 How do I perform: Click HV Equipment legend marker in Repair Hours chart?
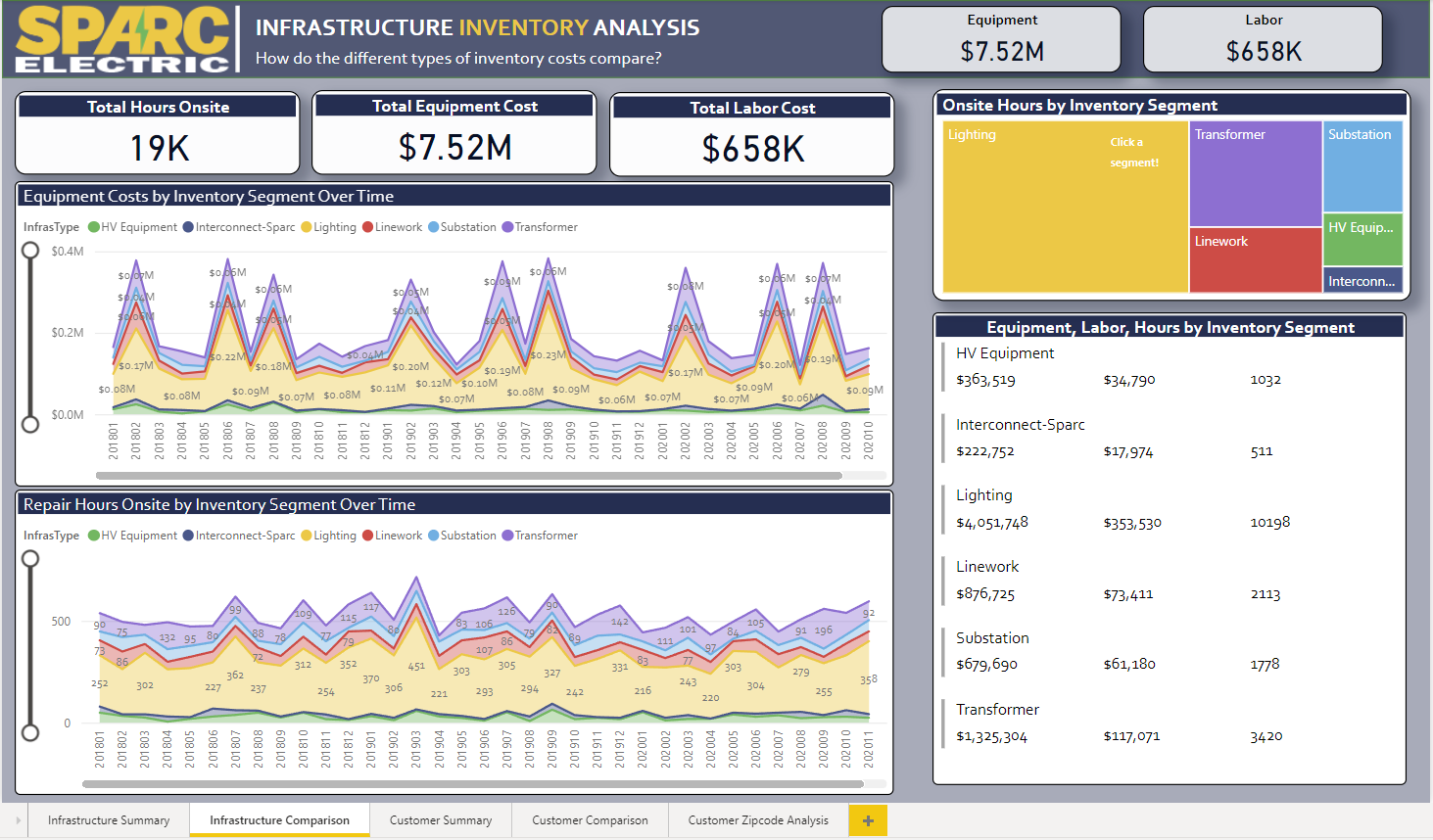pos(94,536)
